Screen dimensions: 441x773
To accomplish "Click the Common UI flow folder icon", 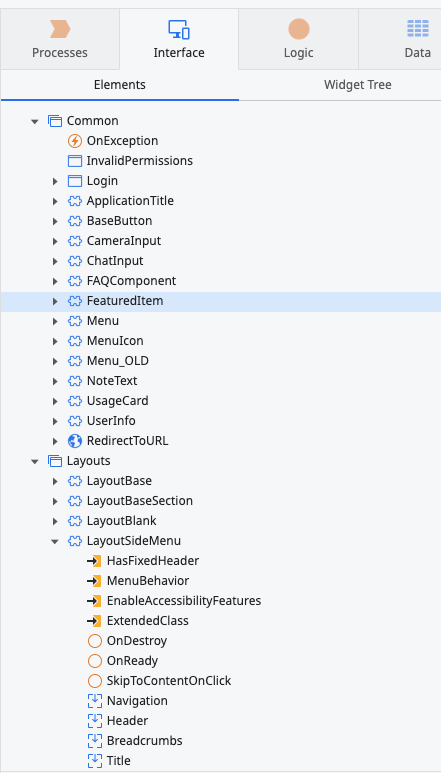I will point(55,121).
